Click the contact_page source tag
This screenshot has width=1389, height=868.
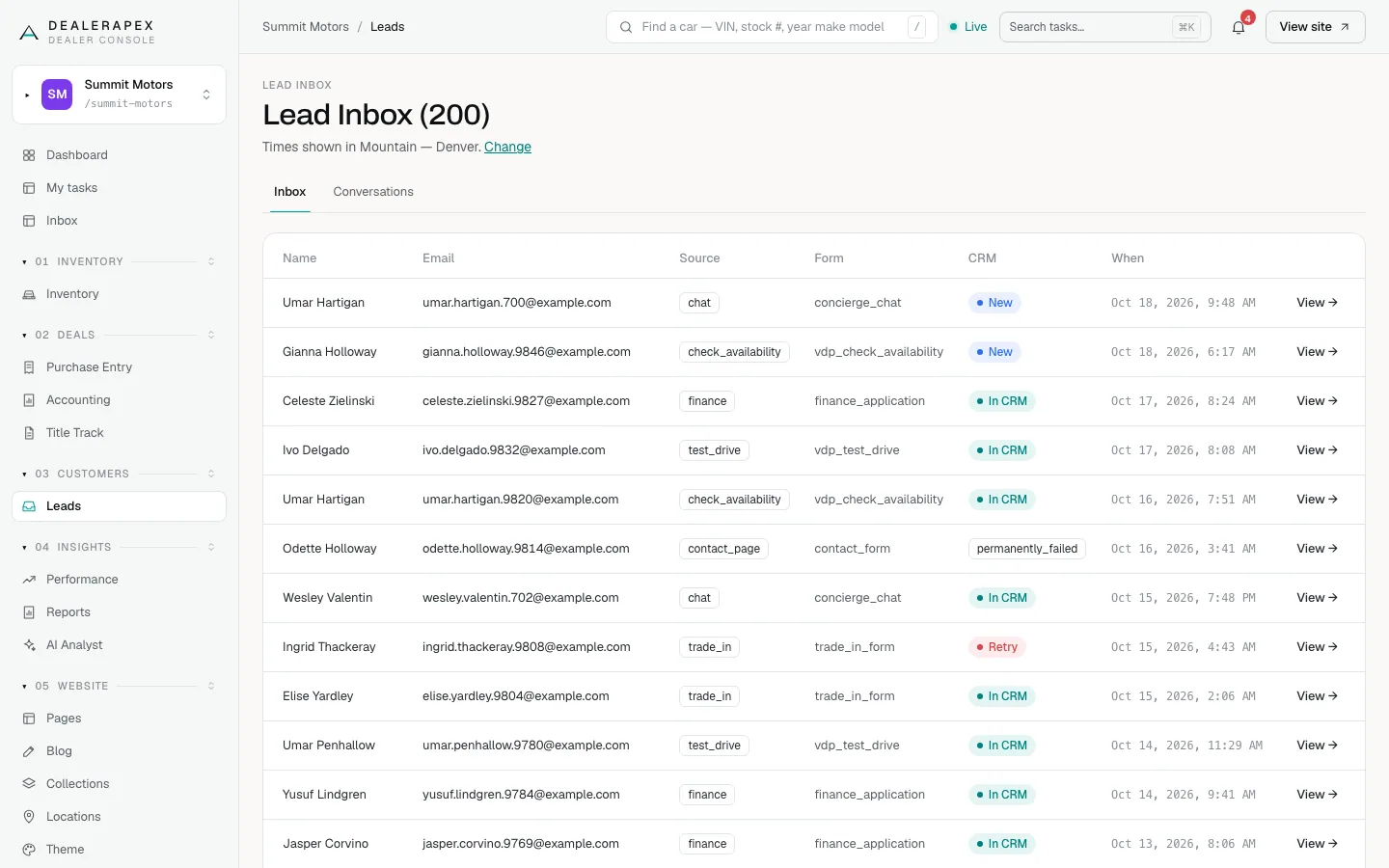coord(723,549)
